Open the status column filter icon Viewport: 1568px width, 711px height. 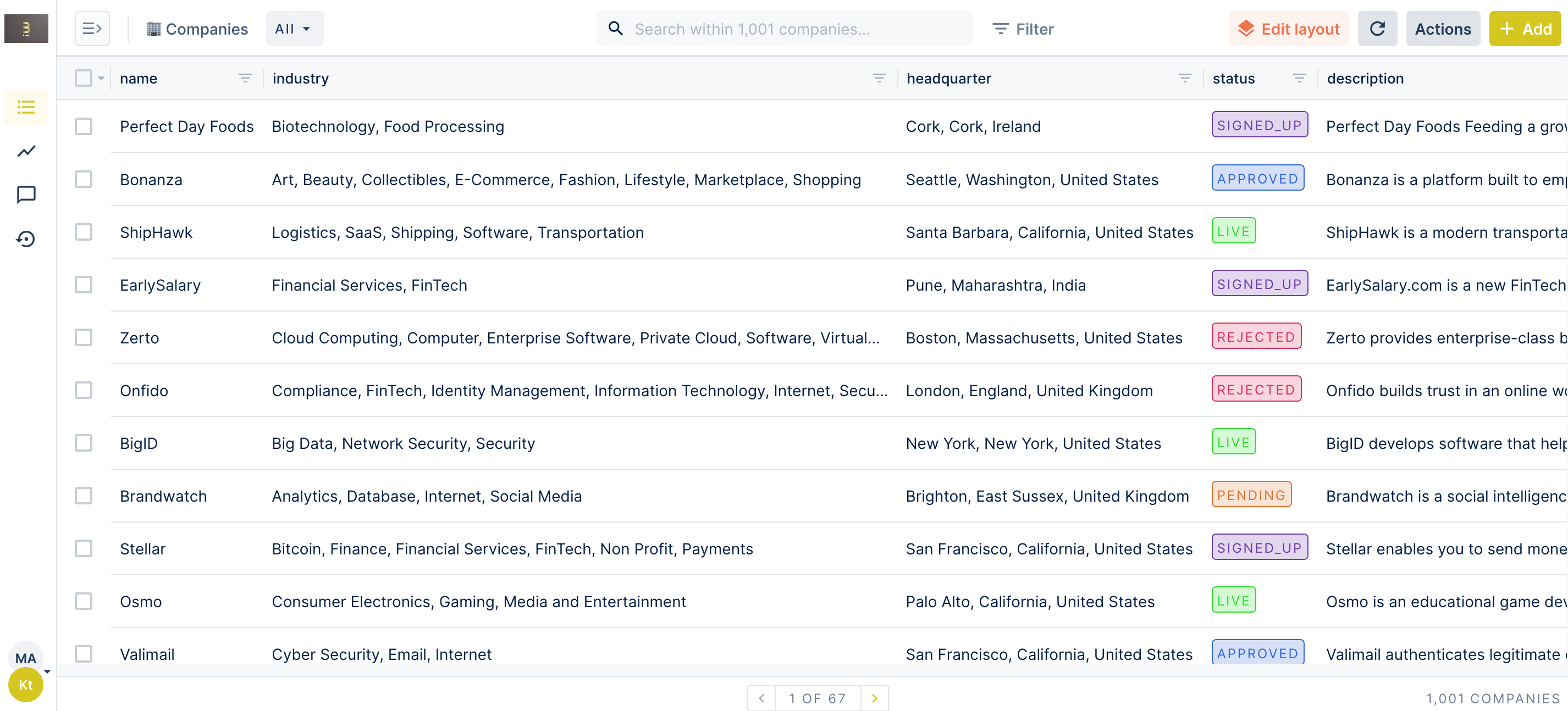coord(1299,78)
